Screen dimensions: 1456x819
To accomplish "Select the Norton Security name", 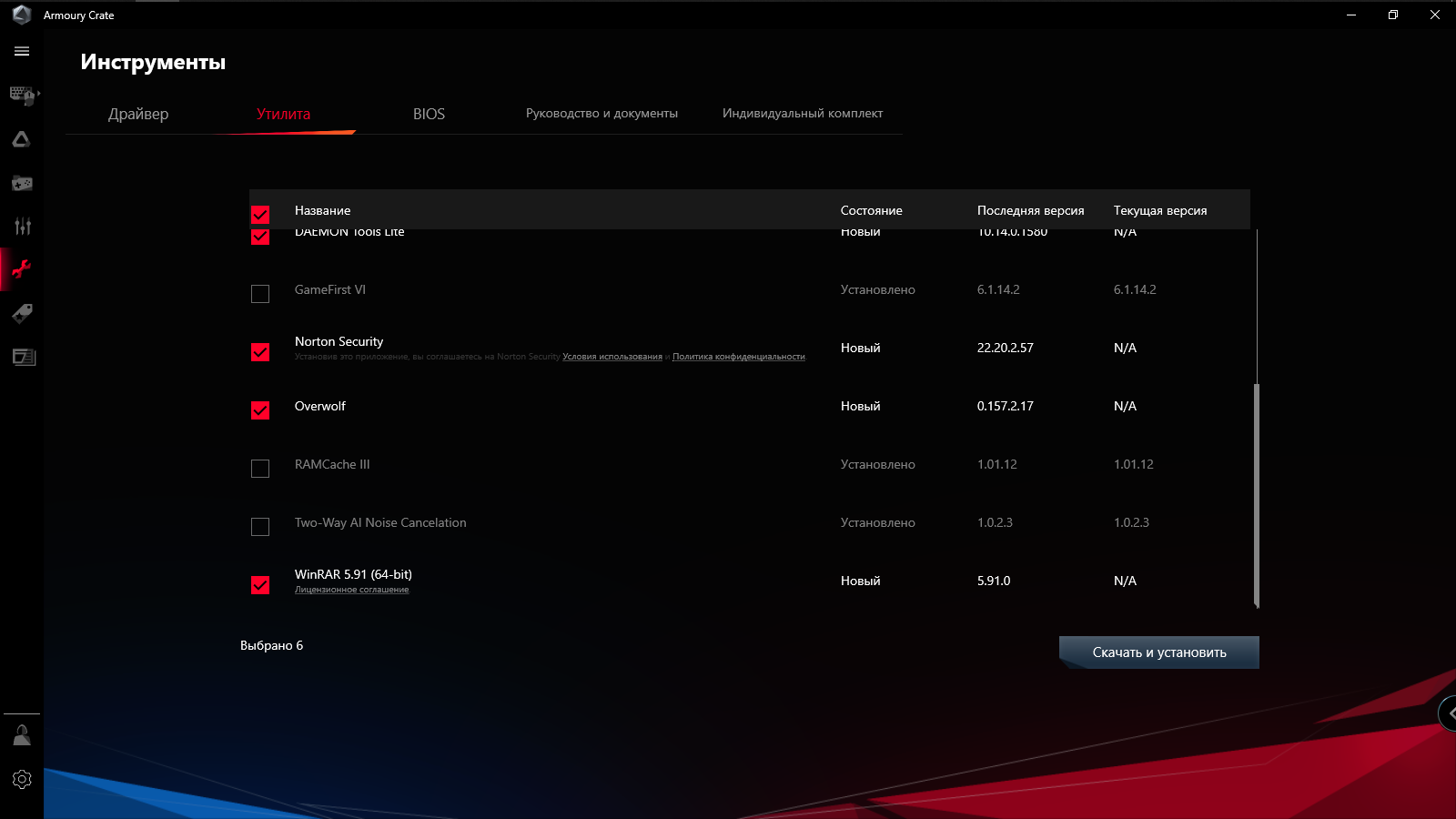I will (339, 341).
